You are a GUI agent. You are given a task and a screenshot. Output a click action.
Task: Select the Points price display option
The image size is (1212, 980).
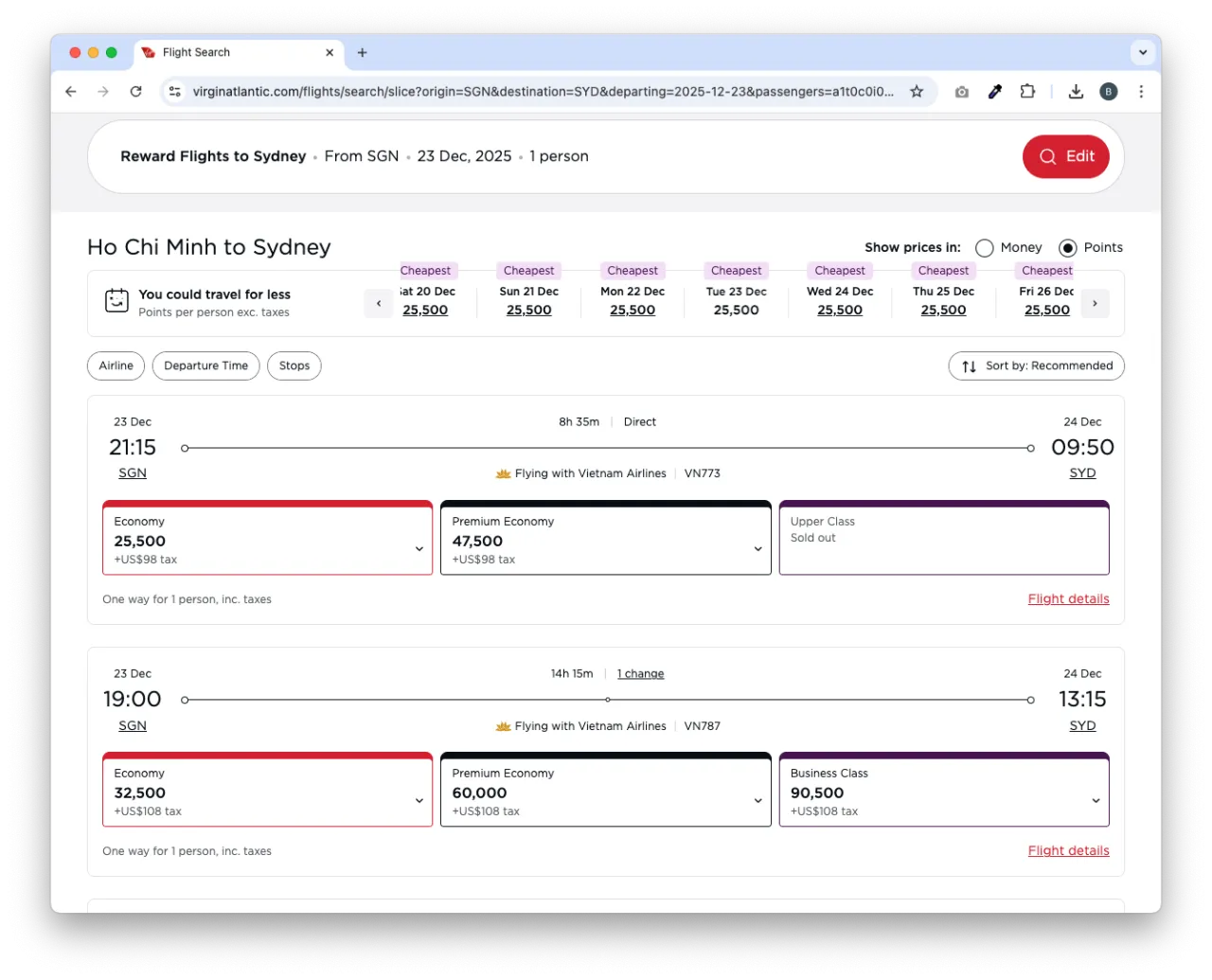click(x=1068, y=248)
